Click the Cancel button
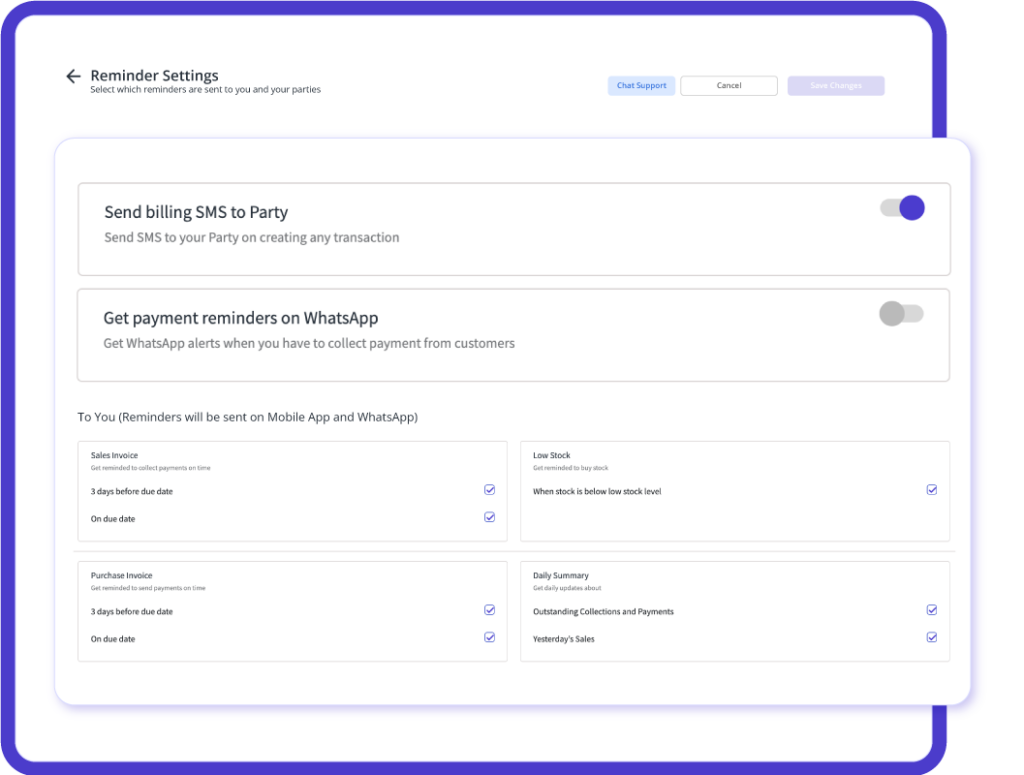Screen dimensions: 1024x775 click(728, 85)
